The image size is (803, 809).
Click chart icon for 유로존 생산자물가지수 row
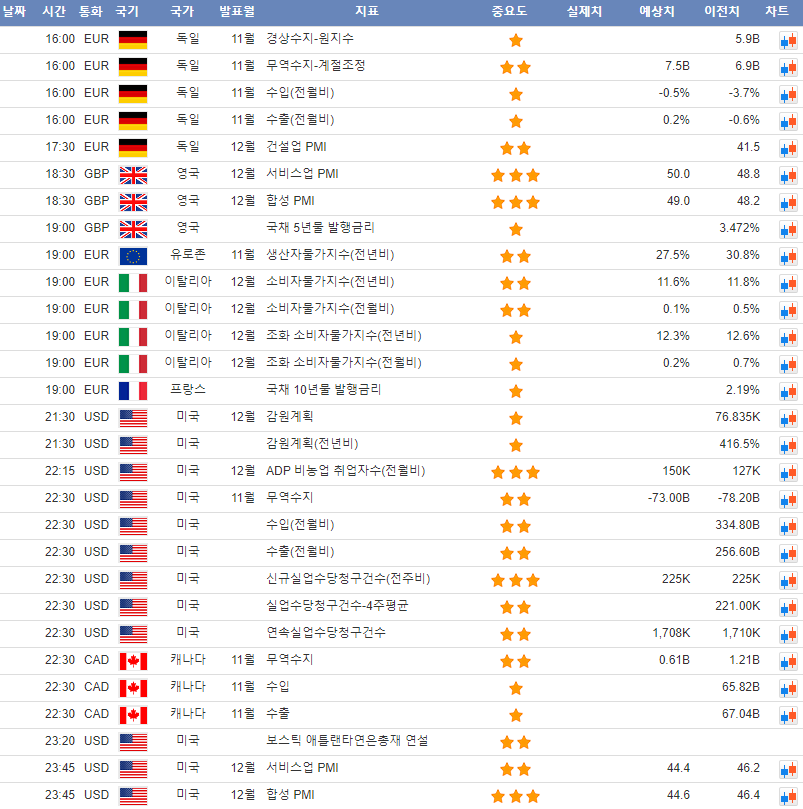[x=788, y=255]
